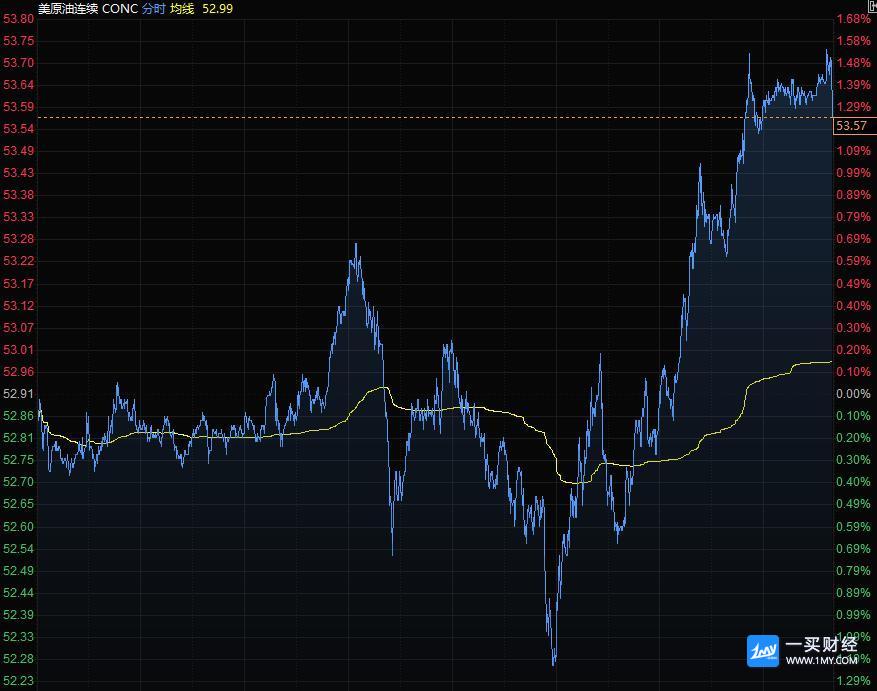Click the red 0.99% percent label
The image size is (877, 691).
(854, 173)
